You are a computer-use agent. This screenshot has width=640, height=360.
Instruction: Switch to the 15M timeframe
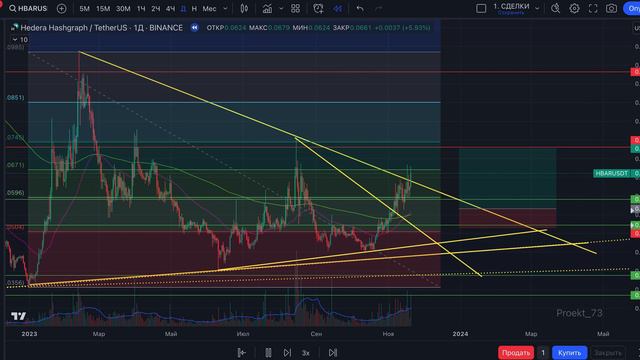tap(103, 8)
